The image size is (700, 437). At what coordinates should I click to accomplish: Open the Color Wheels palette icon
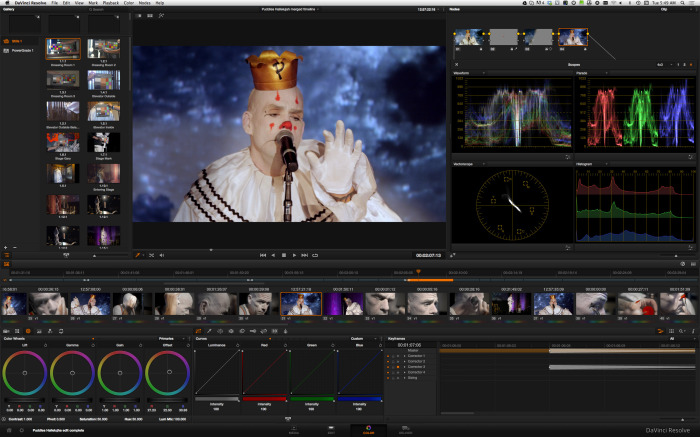point(27,330)
